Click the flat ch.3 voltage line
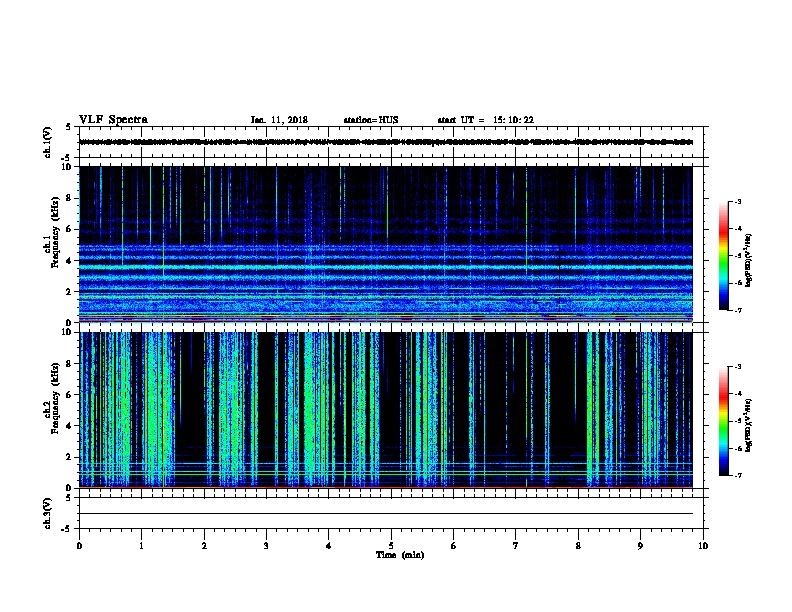Image resolution: width=792 pixels, height=612 pixels. tap(386, 514)
